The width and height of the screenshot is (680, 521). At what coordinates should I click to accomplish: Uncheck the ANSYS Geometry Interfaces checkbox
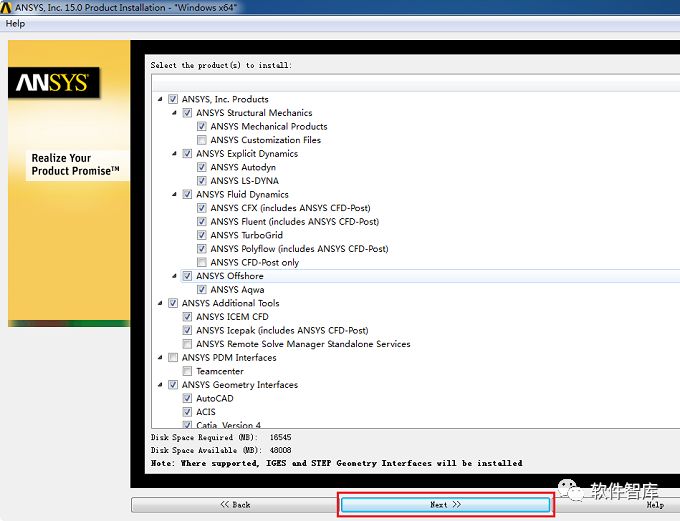point(173,385)
